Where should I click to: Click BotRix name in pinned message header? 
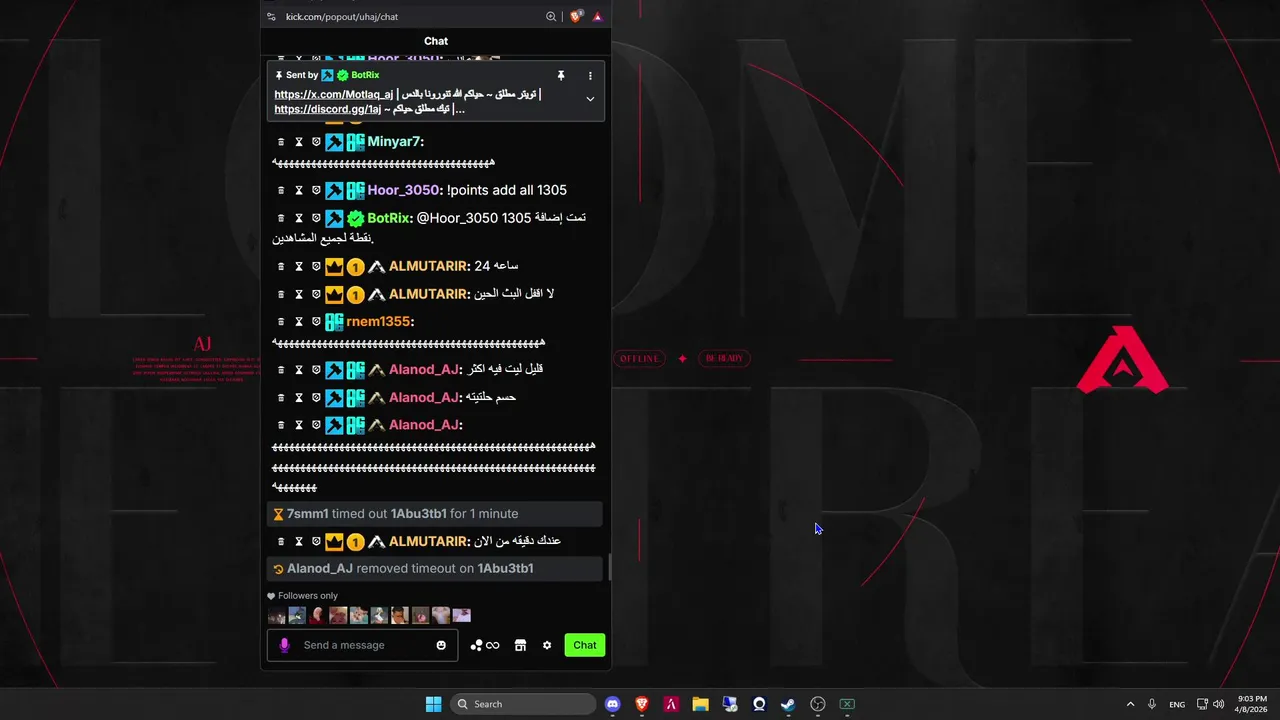(365, 75)
